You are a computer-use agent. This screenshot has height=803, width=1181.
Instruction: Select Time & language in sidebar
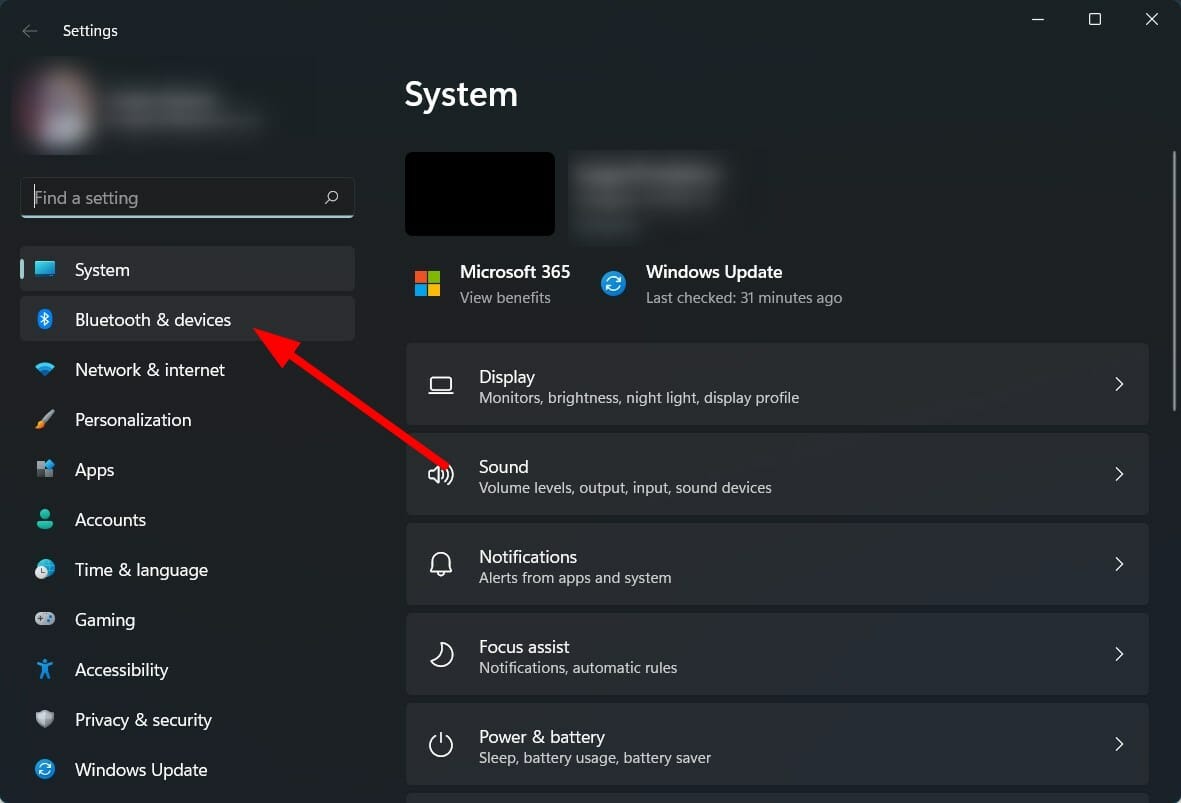click(x=141, y=569)
